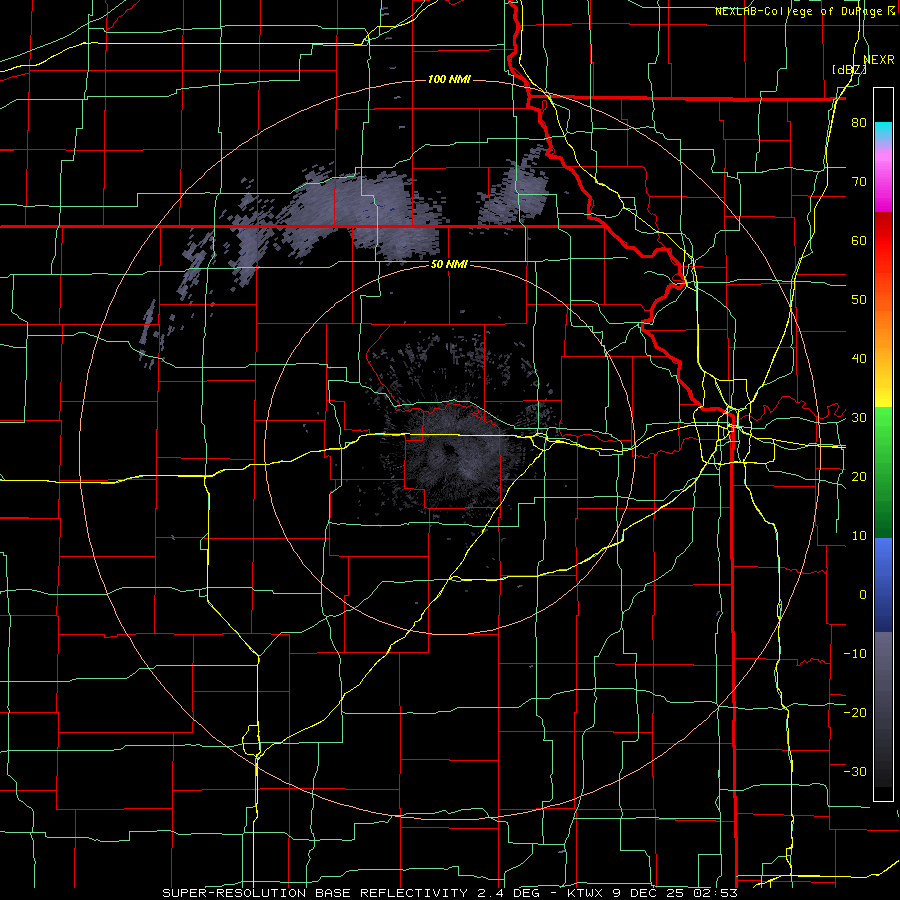Click the 40 dBZ scale value
Screen dimensions: 900x900
pos(859,359)
